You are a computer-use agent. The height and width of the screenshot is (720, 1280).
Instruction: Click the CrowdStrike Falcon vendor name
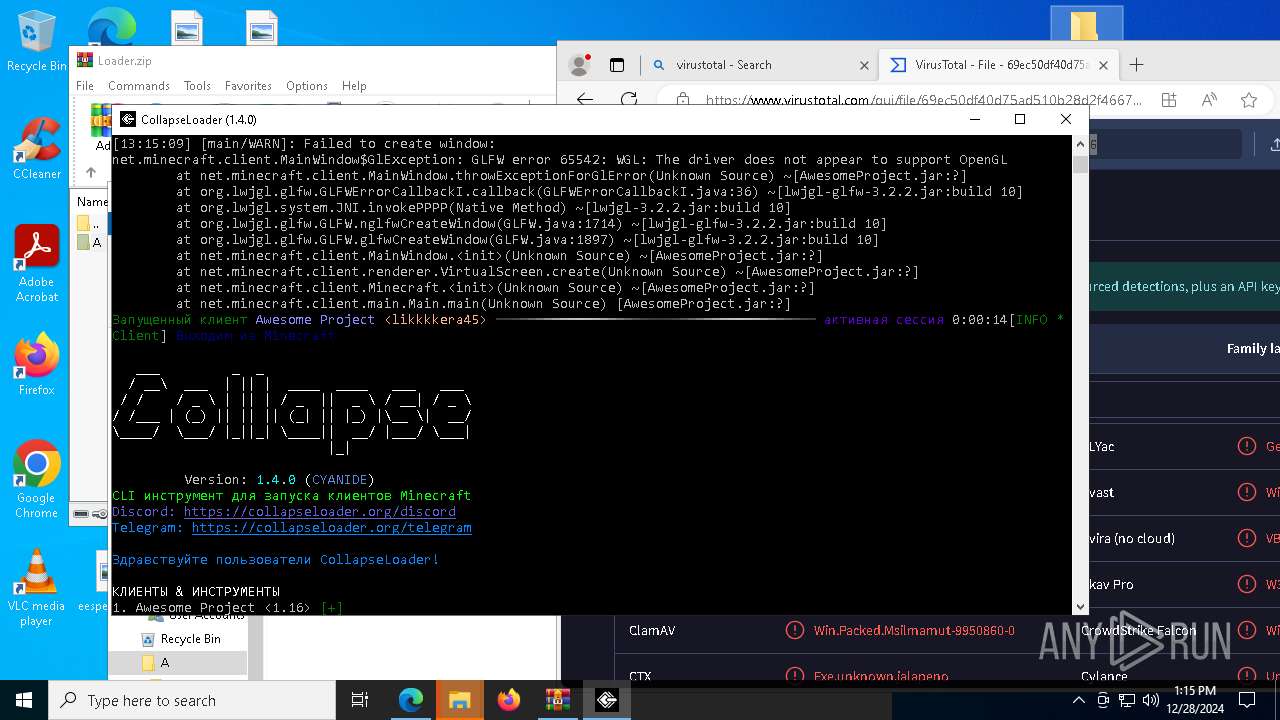tap(1138, 630)
